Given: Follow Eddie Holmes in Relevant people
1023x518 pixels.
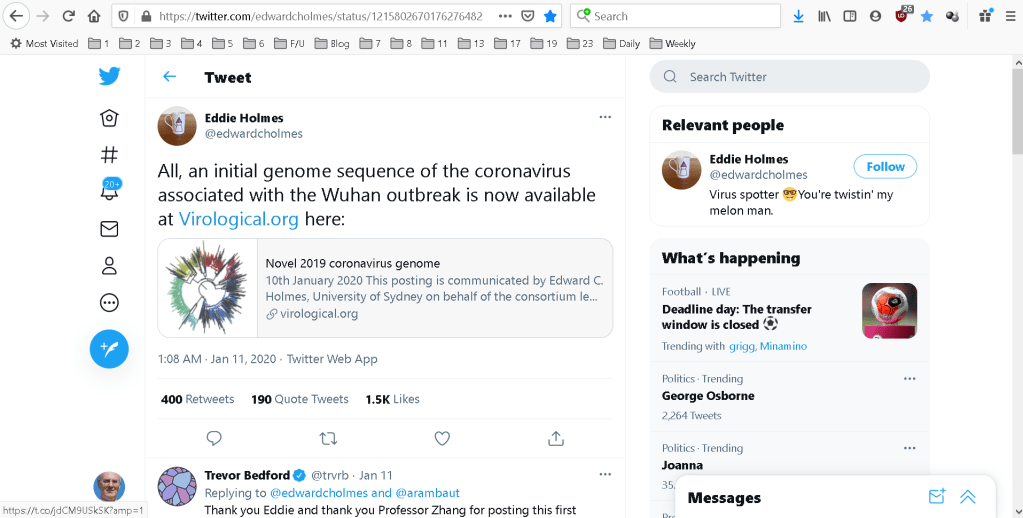Looking at the screenshot, I should click(885, 167).
